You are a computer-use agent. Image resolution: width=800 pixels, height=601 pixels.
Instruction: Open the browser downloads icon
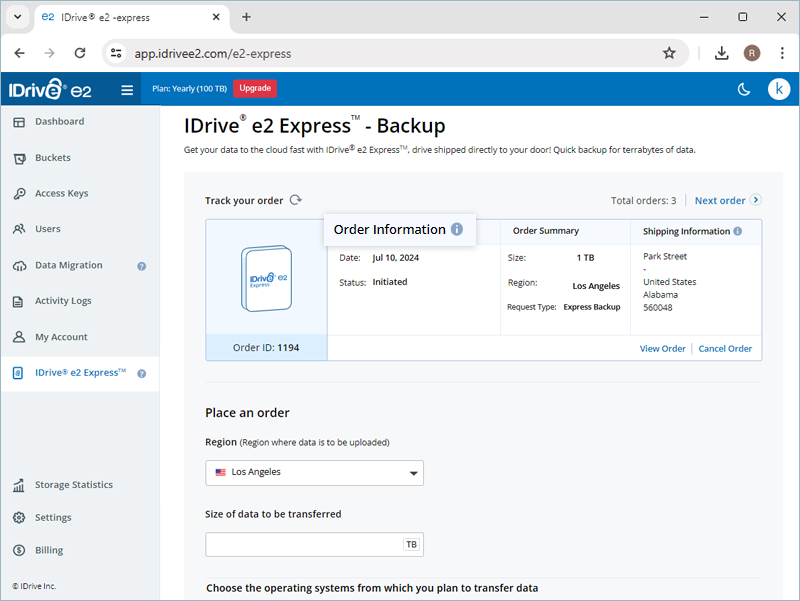pos(721,53)
